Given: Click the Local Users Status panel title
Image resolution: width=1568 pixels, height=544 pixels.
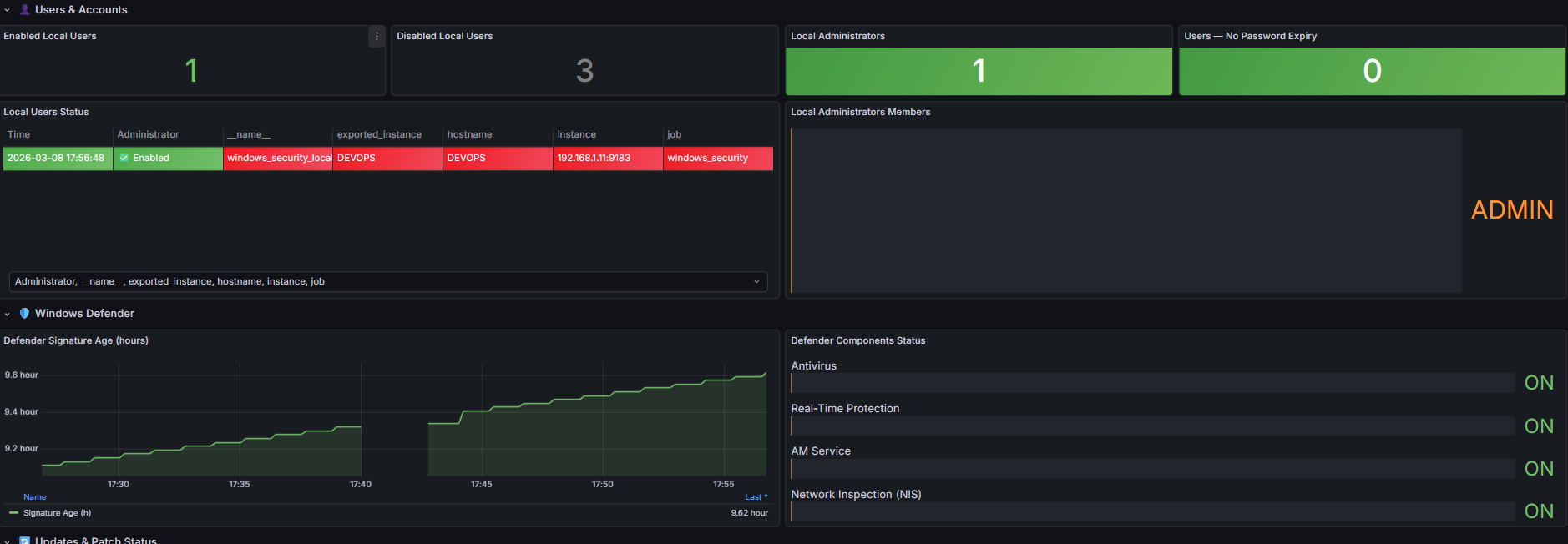Looking at the screenshot, I should [x=46, y=112].
